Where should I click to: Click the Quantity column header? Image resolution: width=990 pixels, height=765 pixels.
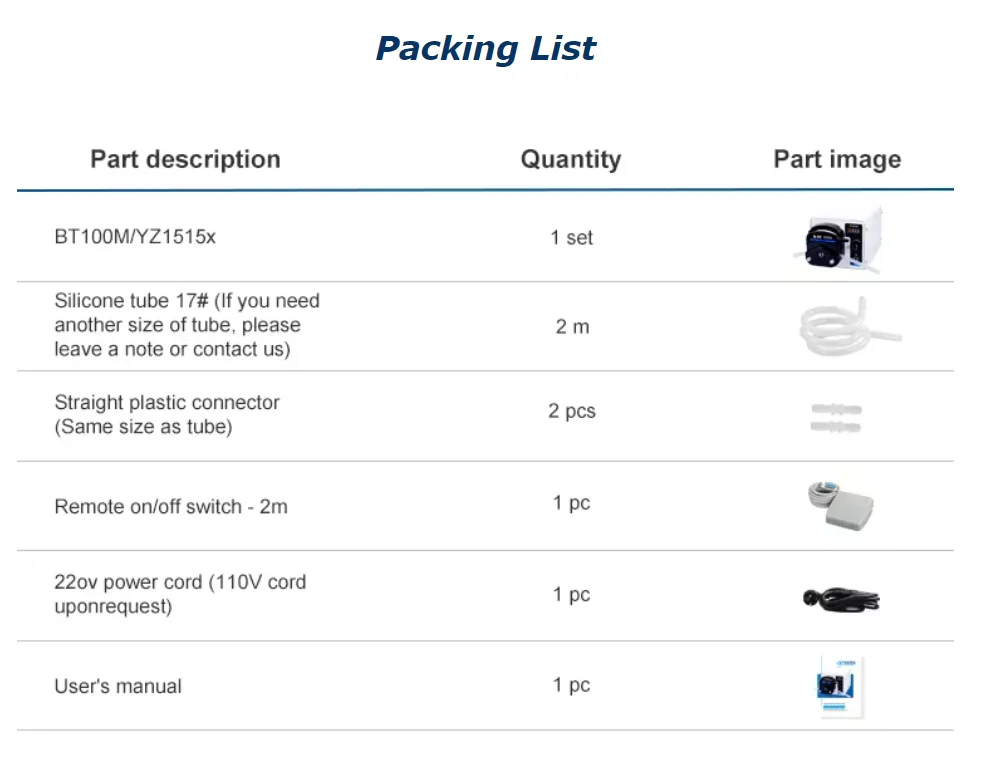pyautogui.click(x=570, y=159)
